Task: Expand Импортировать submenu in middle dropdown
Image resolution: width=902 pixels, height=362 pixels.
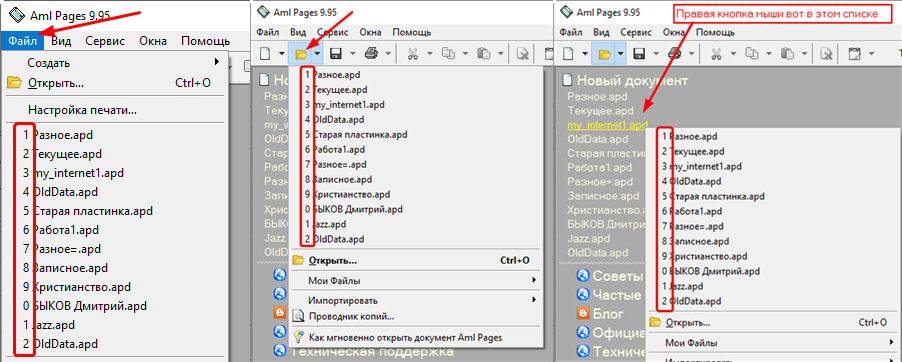Action: 534,300
